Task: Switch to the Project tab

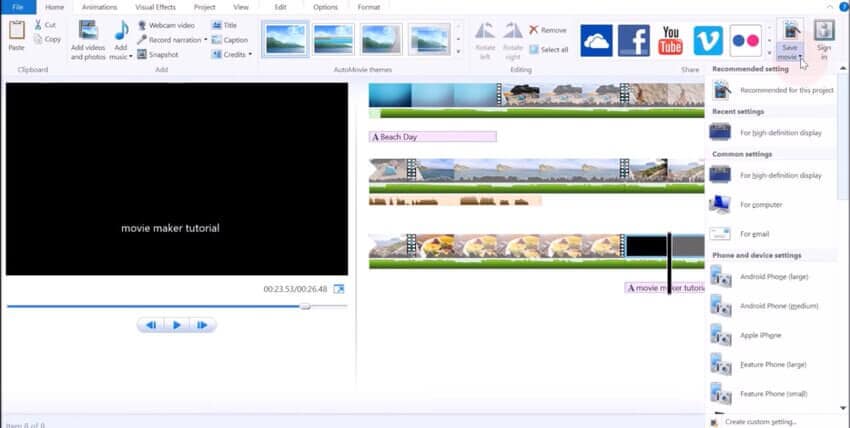Action: tap(204, 7)
